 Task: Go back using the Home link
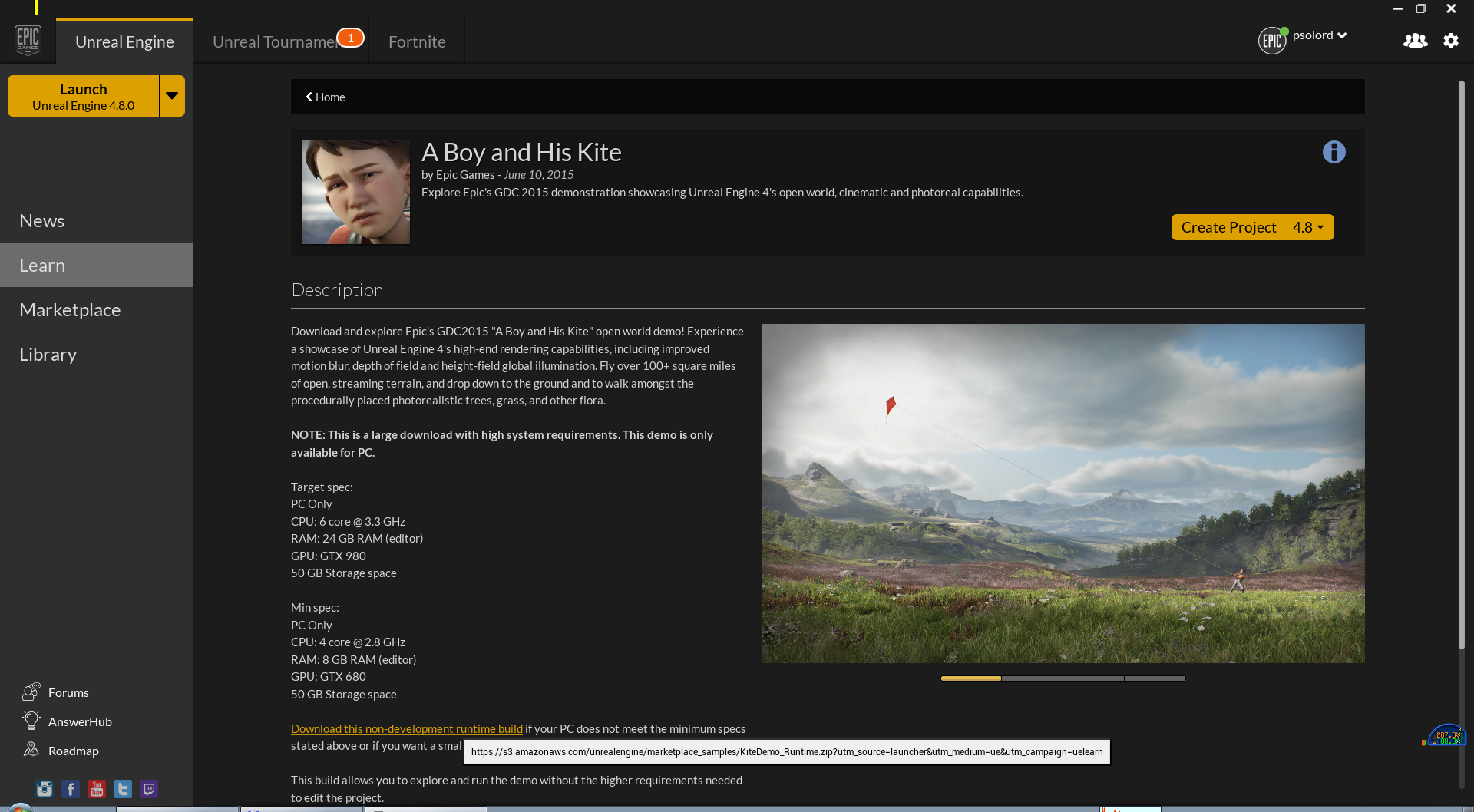click(x=326, y=97)
